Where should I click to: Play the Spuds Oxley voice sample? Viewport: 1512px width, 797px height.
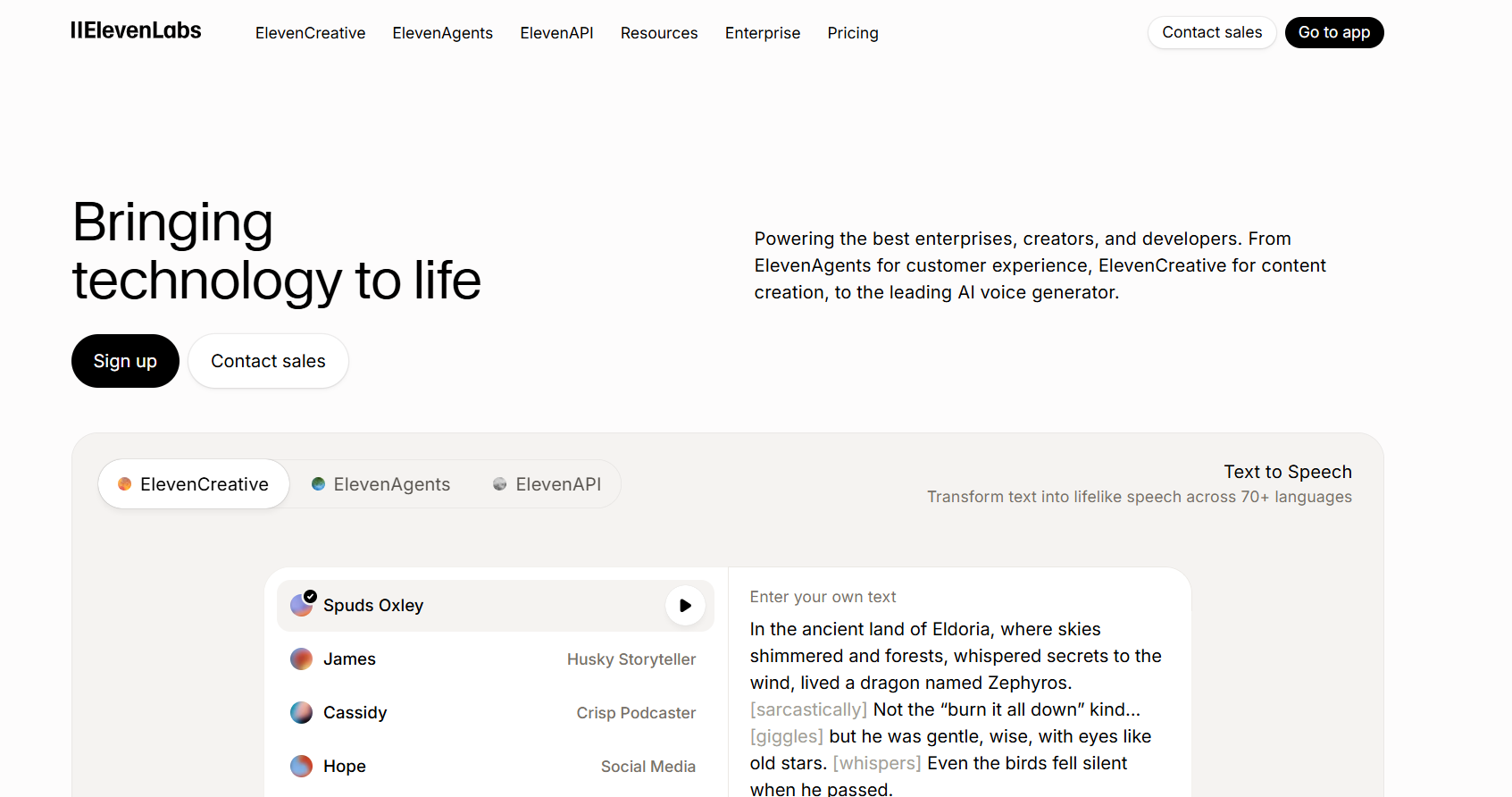click(685, 606)
